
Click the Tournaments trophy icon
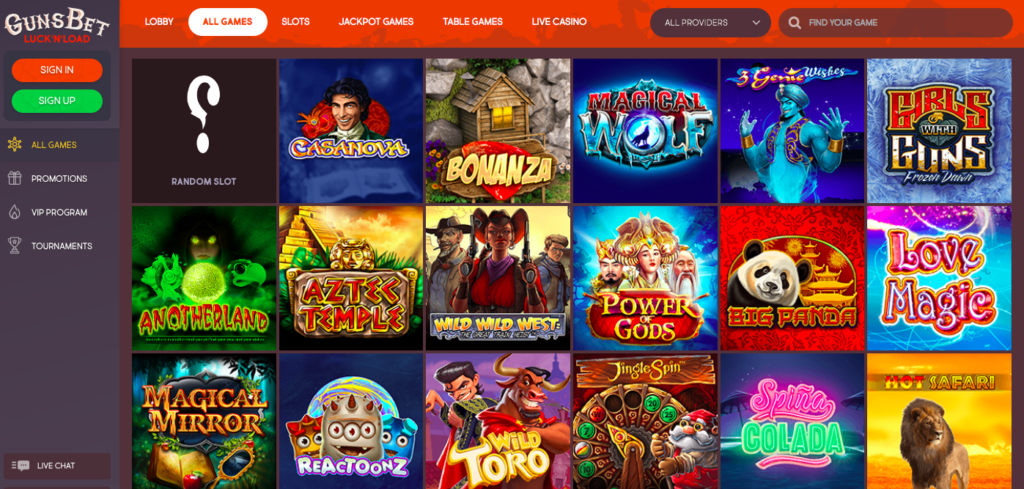click(14, 246)
